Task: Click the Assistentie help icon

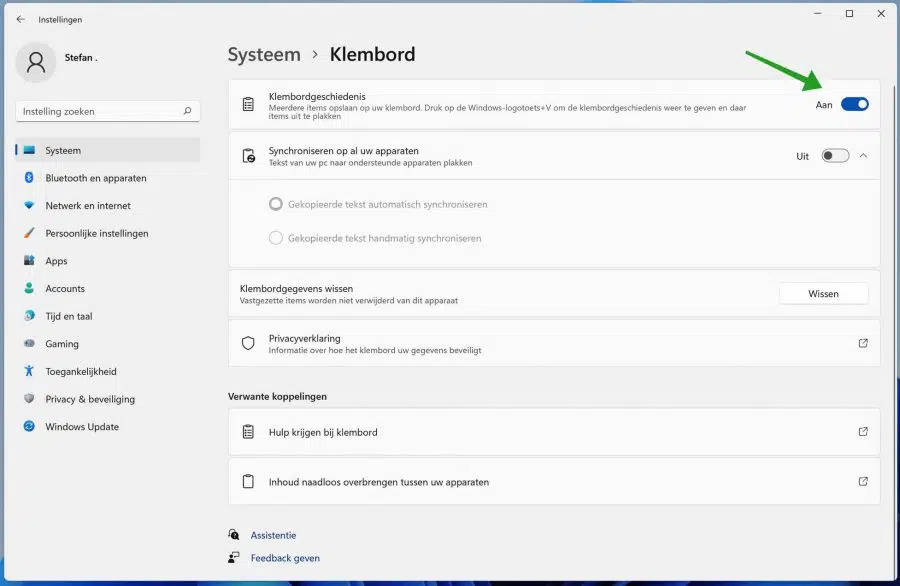Action: (234, 534)
